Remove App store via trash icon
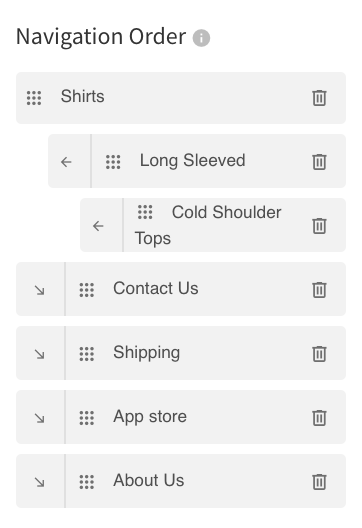The height and width of the screenshot is (528, 362). click(x=319, y=418)
